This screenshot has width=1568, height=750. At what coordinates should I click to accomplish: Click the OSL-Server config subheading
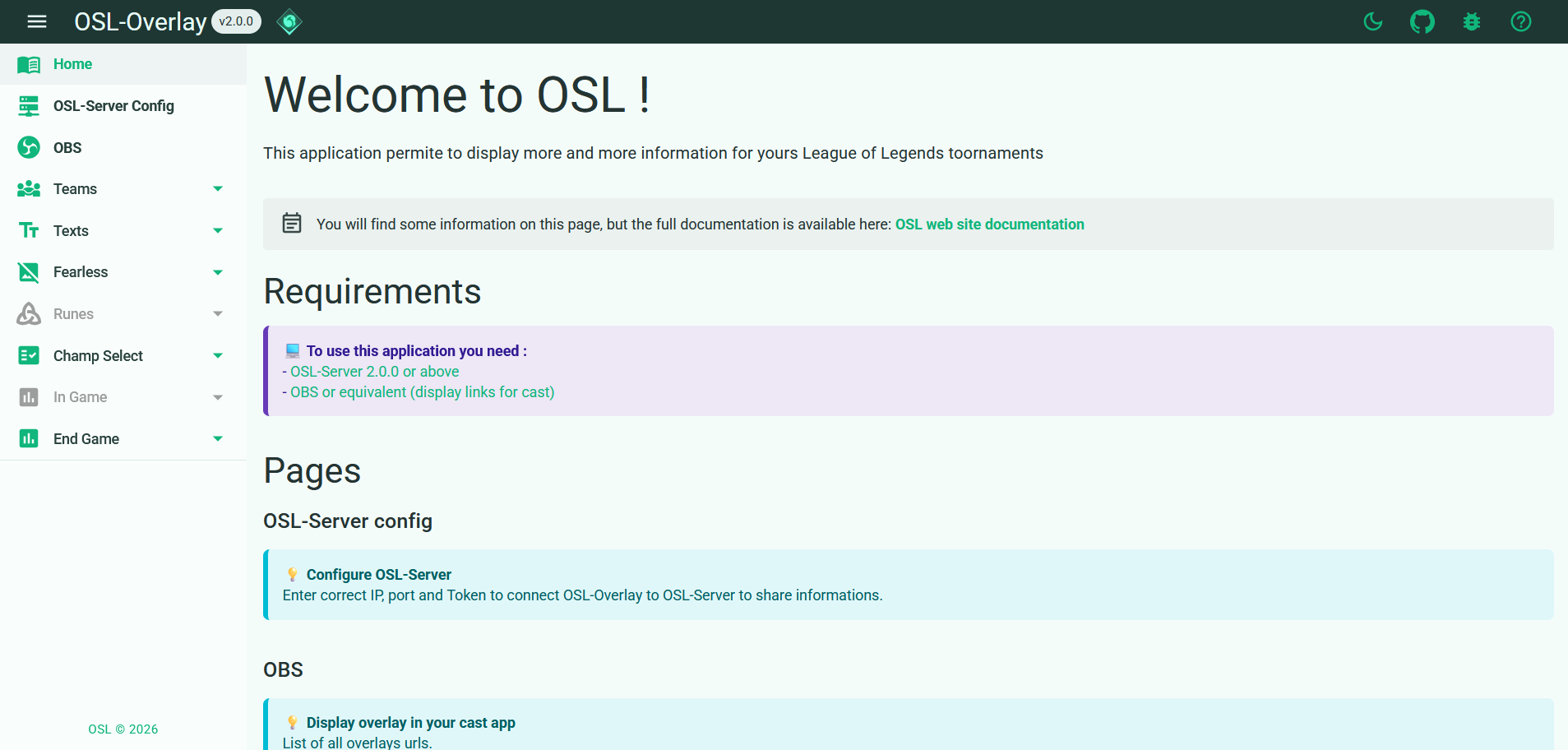pos(348,521)
